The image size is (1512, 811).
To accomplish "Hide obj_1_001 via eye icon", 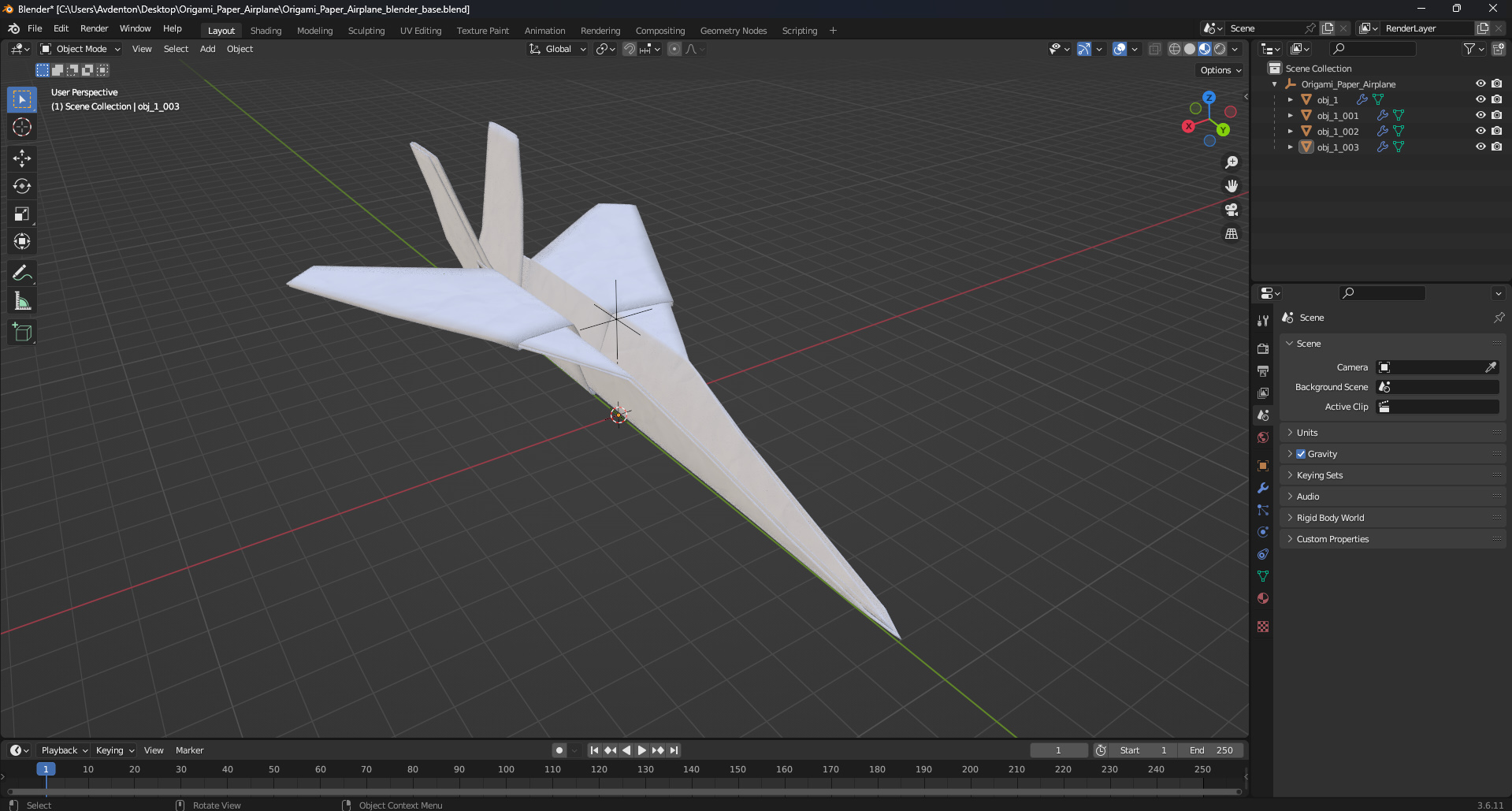I will pos(1480,115).
